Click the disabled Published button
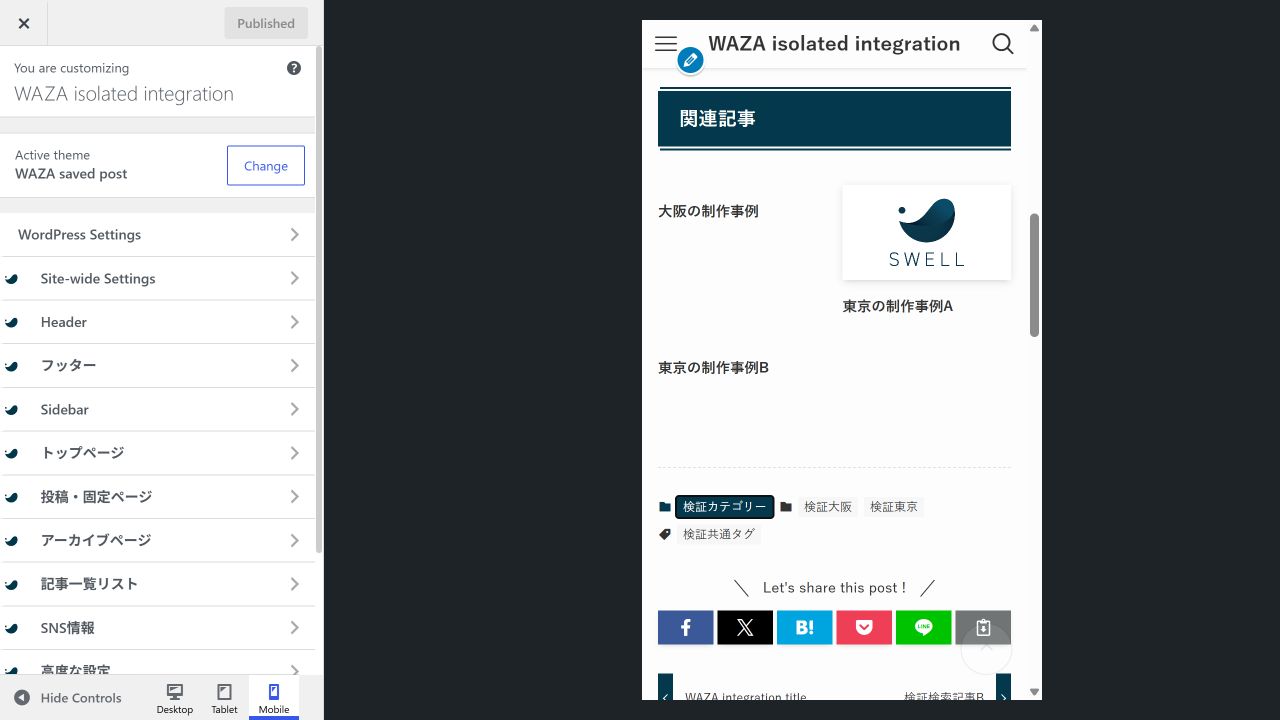This screenshot has width=1280, height=720. pos(266,23)
